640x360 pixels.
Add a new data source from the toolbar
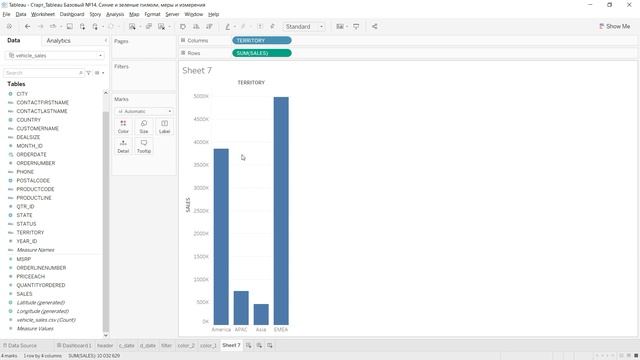pyautogui.click(x=82, y=27)
